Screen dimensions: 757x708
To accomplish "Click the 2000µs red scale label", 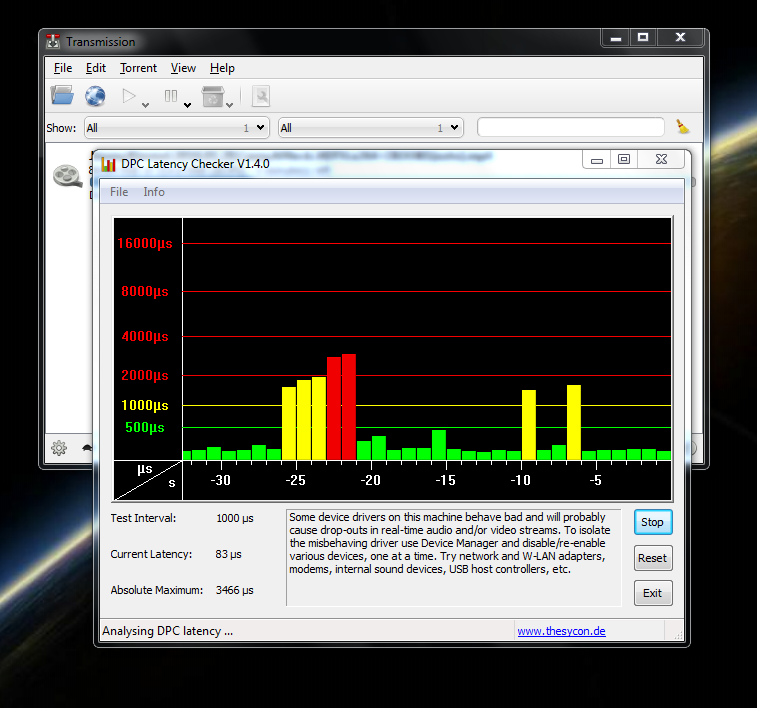I will 145,375.
